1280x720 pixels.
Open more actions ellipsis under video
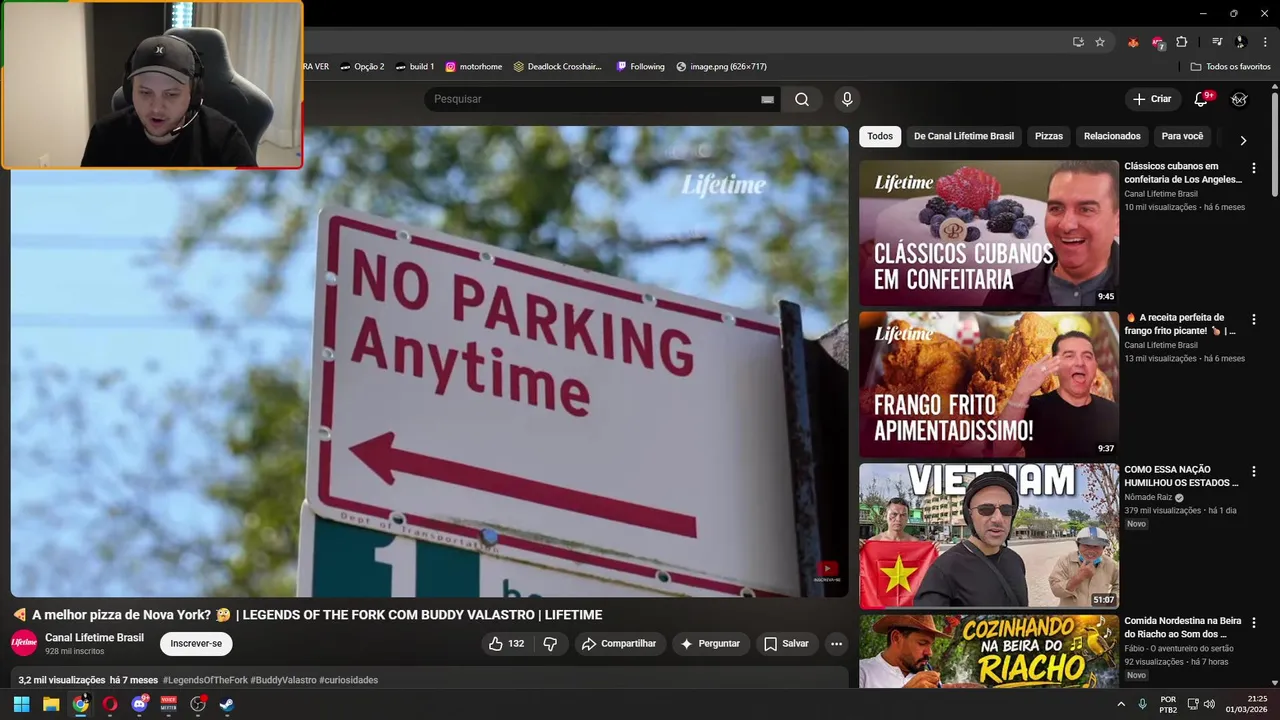click(836, 644)
